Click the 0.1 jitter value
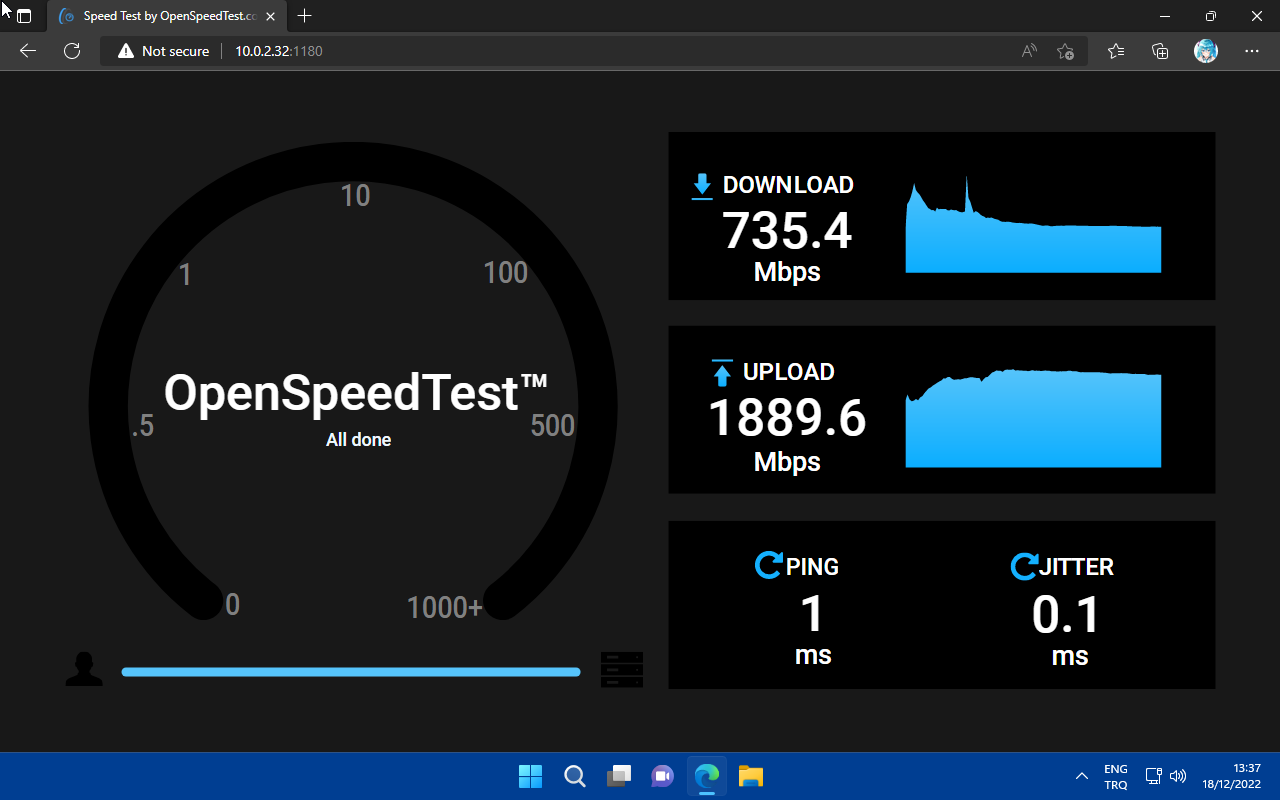The height and width of the screenshot is (800, 1280). pyautogui.click(x=1066, y=615)
